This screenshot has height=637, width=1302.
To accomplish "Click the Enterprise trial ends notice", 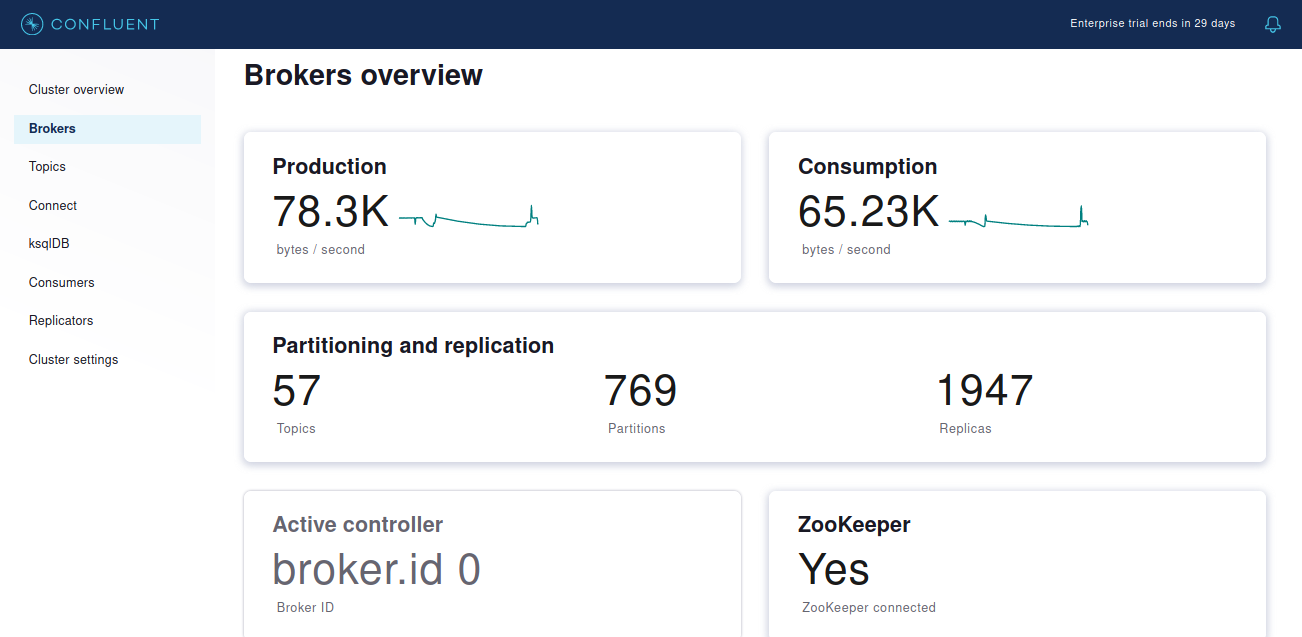I will [x=1152, y=24].
